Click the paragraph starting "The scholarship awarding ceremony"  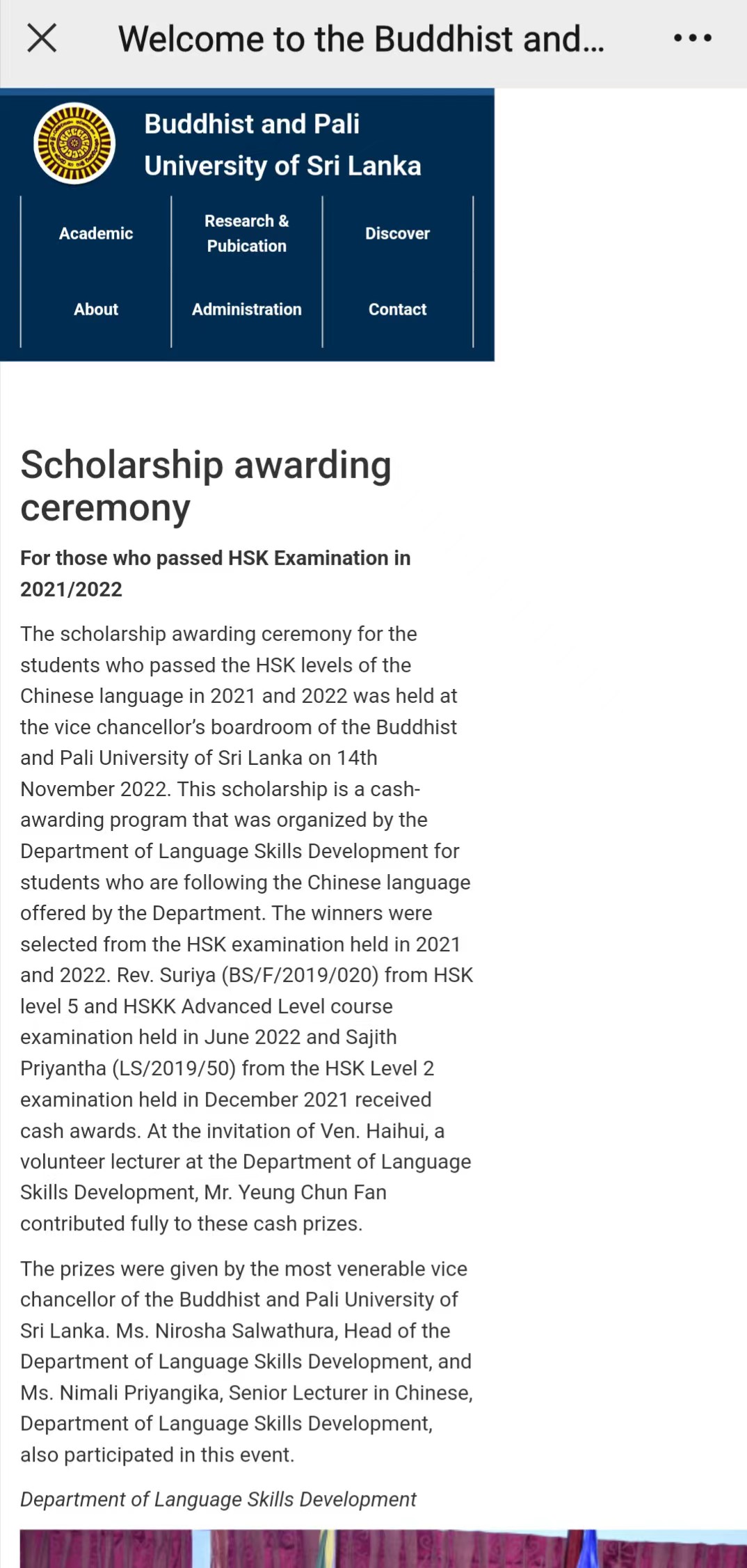click(246, 928)
